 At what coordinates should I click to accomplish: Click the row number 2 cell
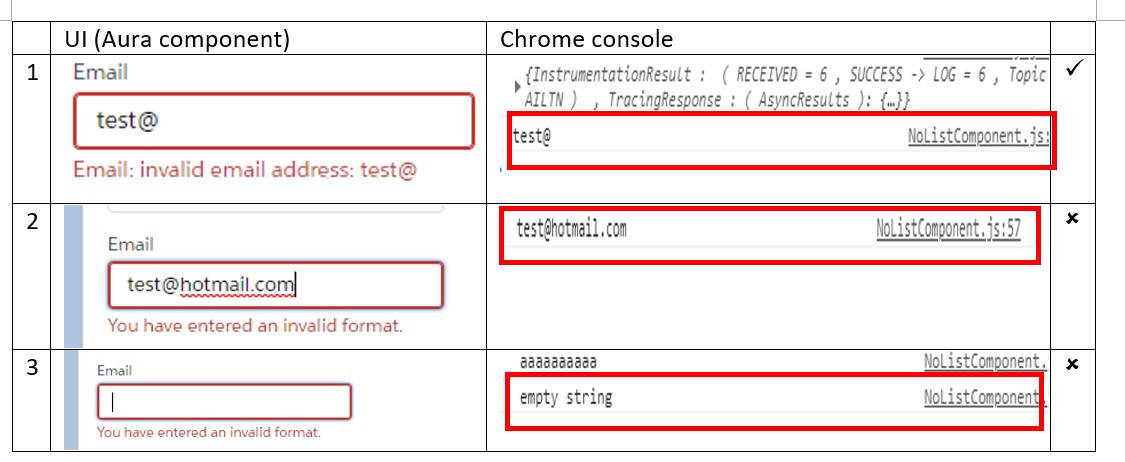pos(32,222)
